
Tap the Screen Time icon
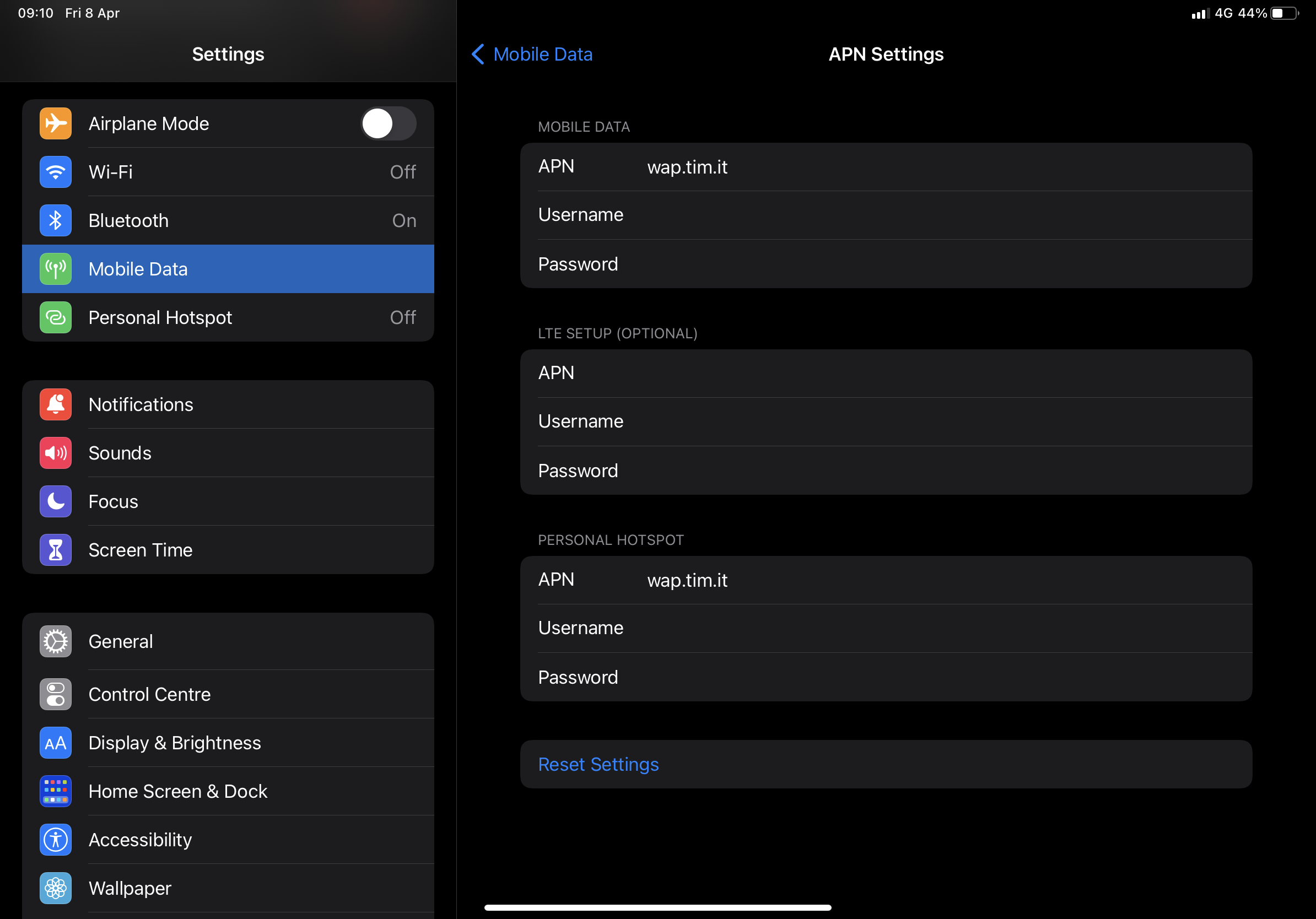click(55, 549)
